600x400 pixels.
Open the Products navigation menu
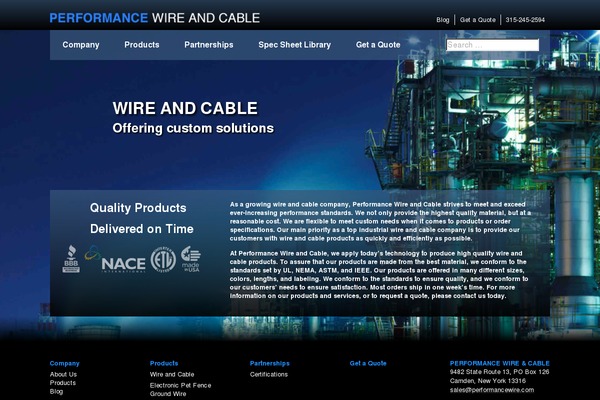(142, 45)
